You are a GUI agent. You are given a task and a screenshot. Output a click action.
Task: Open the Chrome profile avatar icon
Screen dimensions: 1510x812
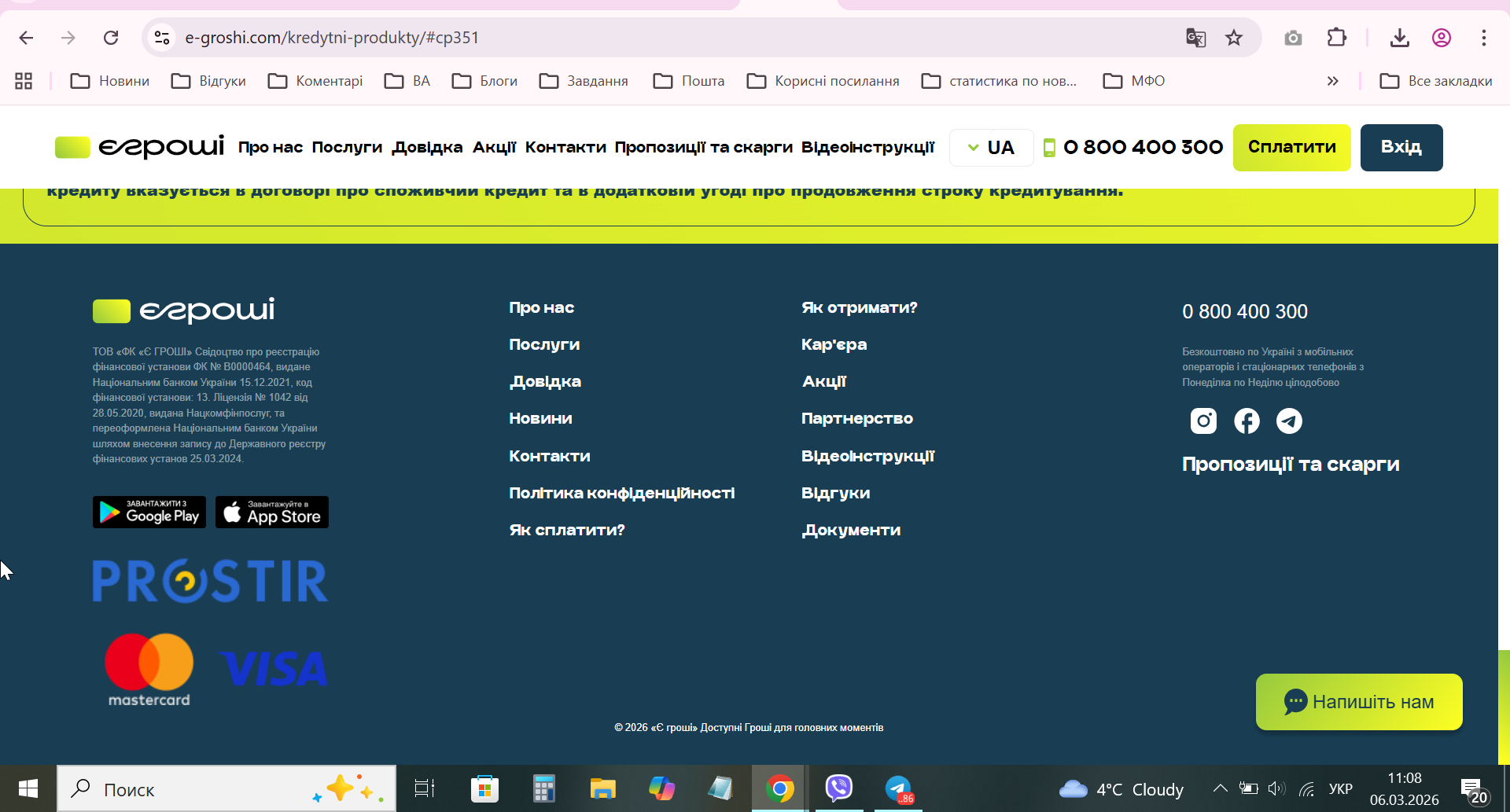(x=1442, y=38)
